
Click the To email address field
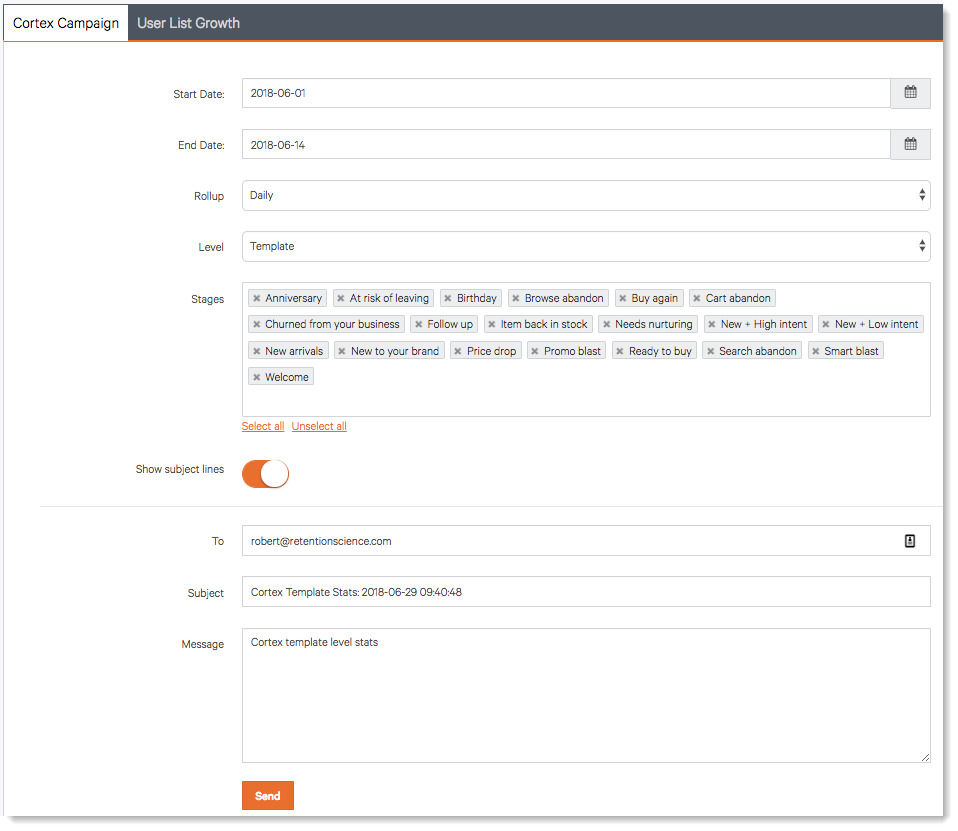pos(586,541)
